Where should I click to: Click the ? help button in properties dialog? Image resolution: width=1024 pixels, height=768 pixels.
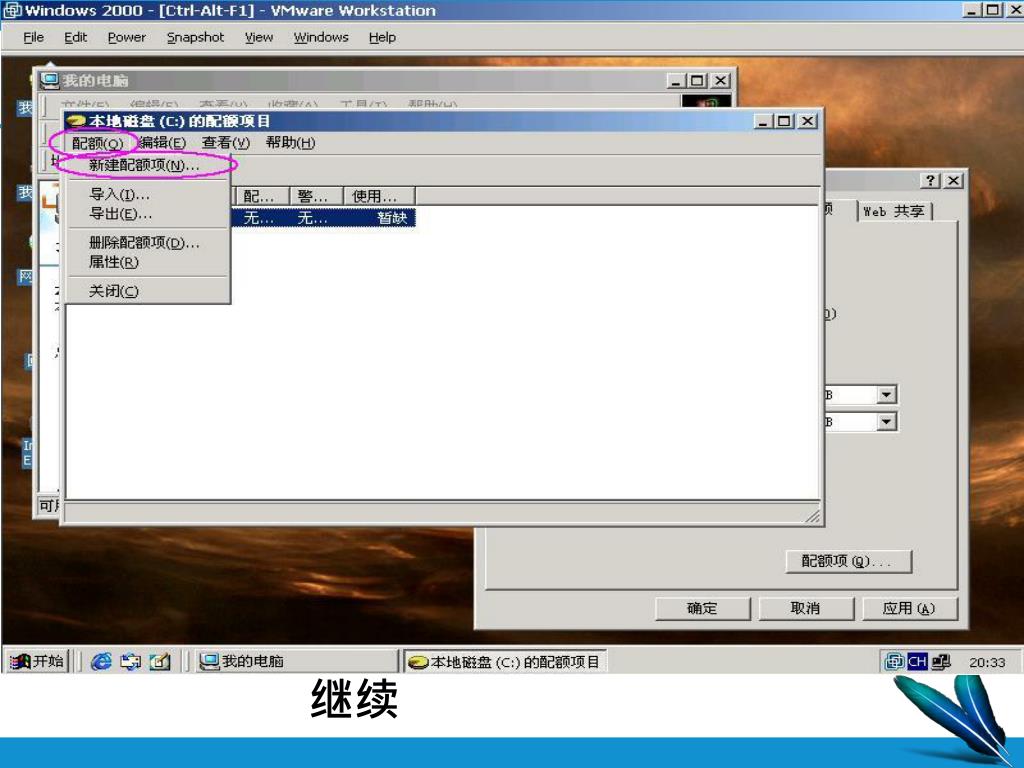(930, 181)
